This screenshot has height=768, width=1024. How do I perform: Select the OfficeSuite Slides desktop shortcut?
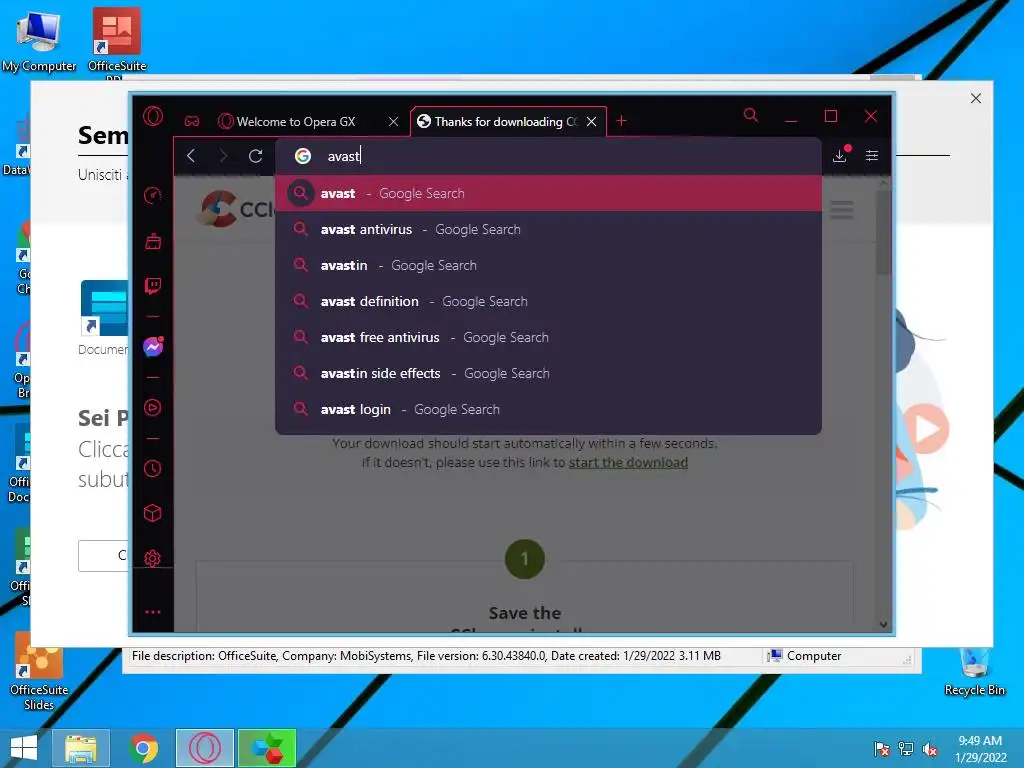click(39, 673)
